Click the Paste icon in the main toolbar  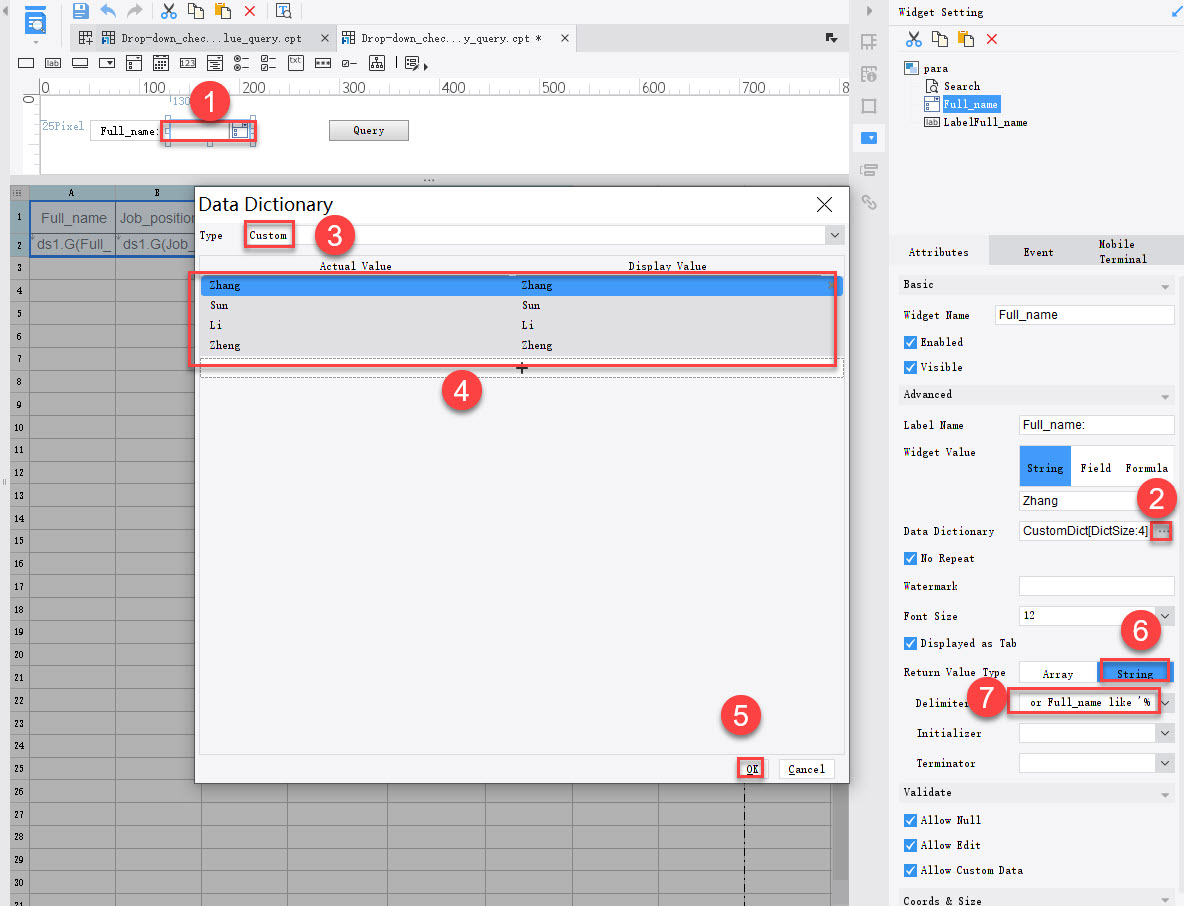221,11
